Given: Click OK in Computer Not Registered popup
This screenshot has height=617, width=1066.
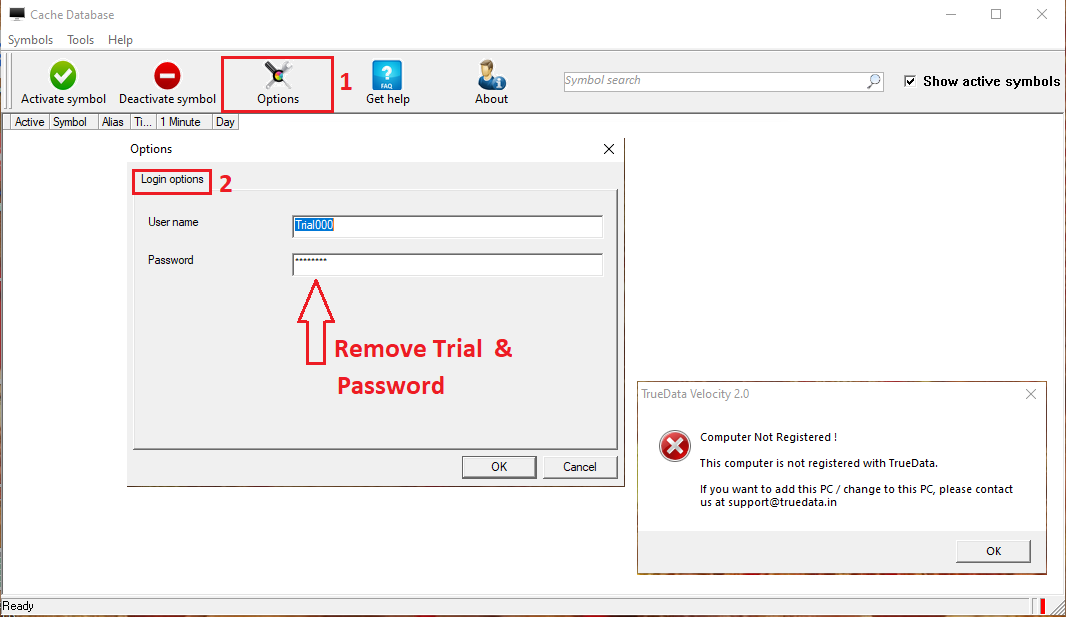Looking at the screenshot, I should pyautogui.click(x=993, y=551).
